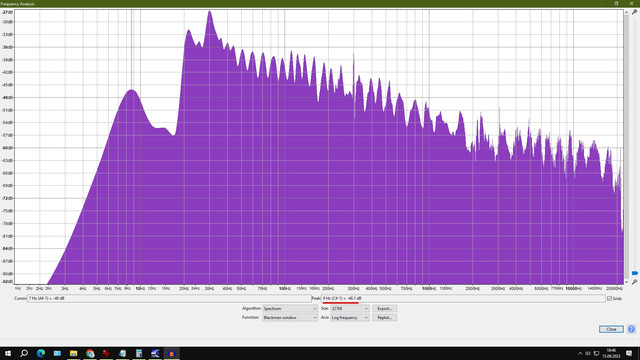Click the taskbar icon right of the red app icon

(122, 353)
